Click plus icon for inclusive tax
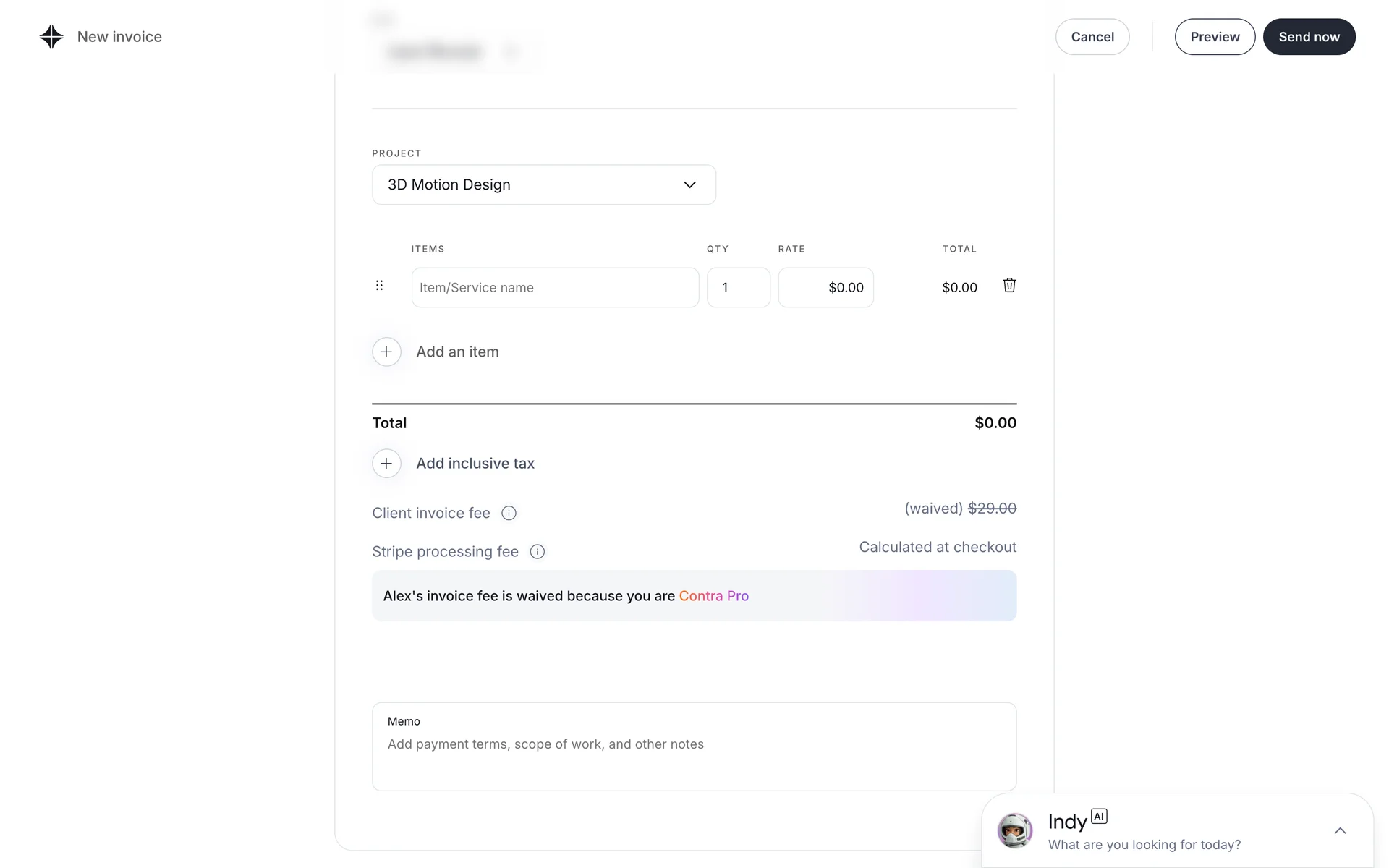Screen dimensions: 1389x868 pos(386,464)
